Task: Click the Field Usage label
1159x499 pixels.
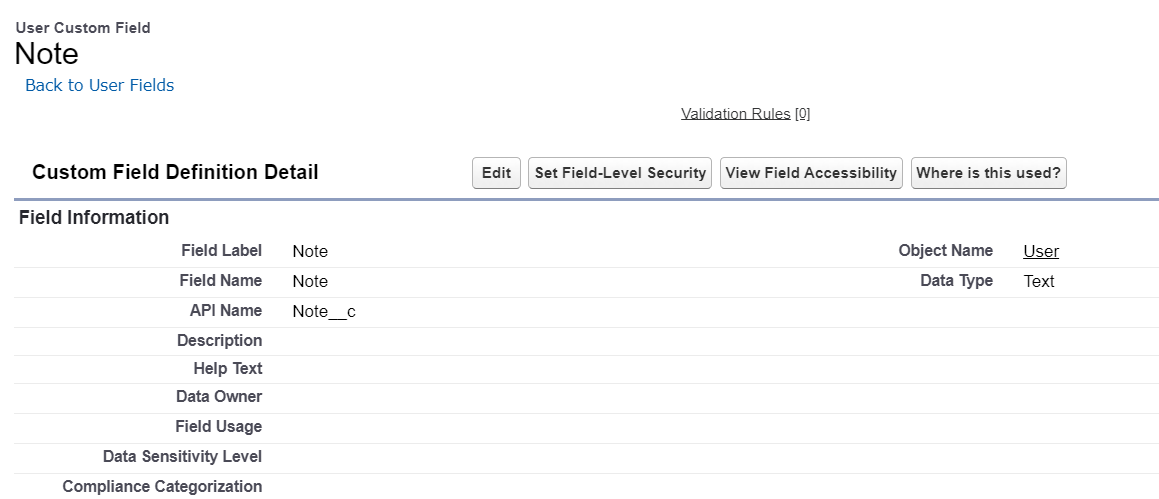Action: coord(218,427)
